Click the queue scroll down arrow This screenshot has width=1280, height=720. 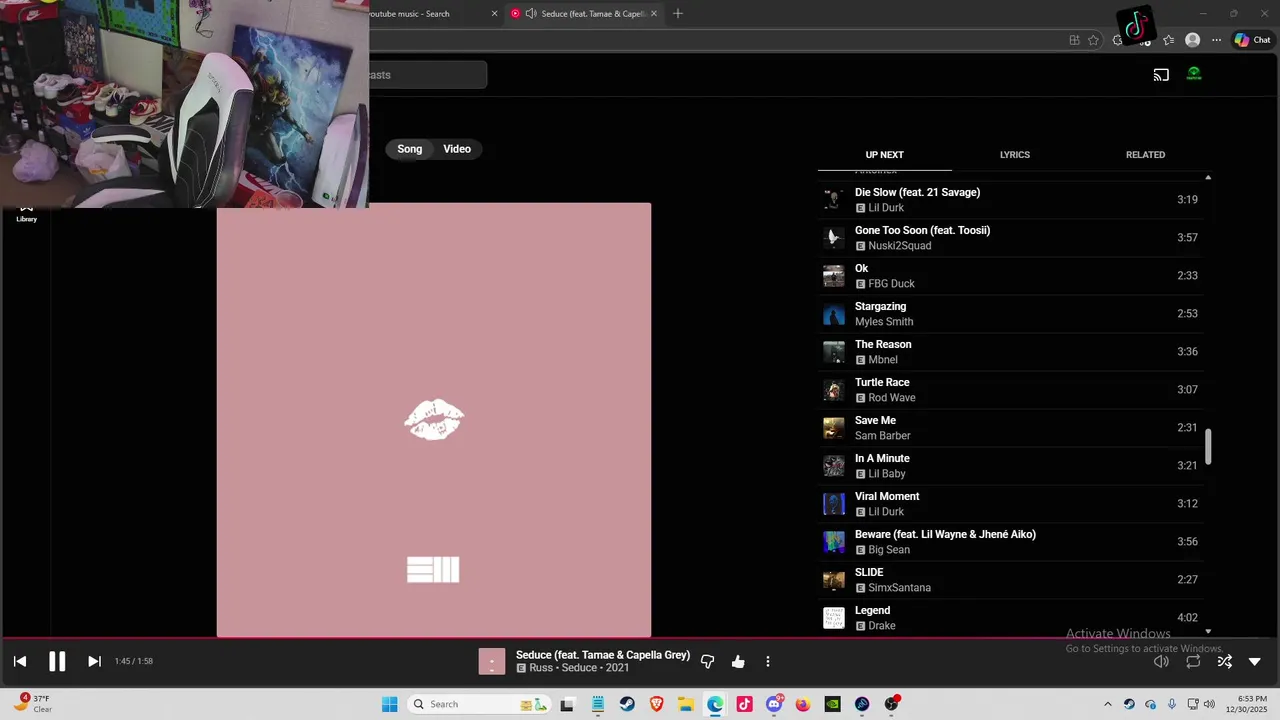coord(1208,631)
